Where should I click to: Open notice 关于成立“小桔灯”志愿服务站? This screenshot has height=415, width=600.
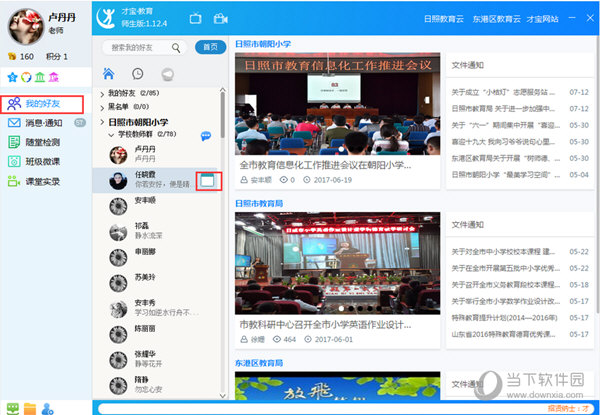[504, 92]
